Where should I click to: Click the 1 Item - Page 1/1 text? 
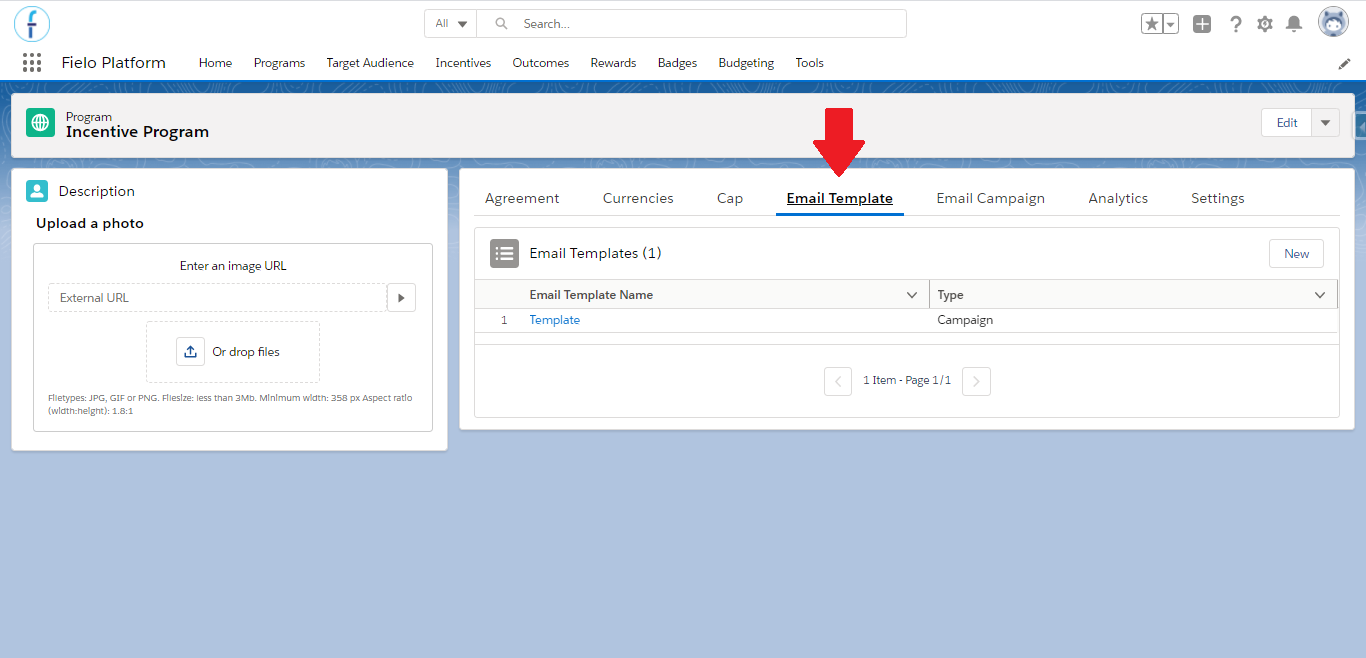pos(907,381)
